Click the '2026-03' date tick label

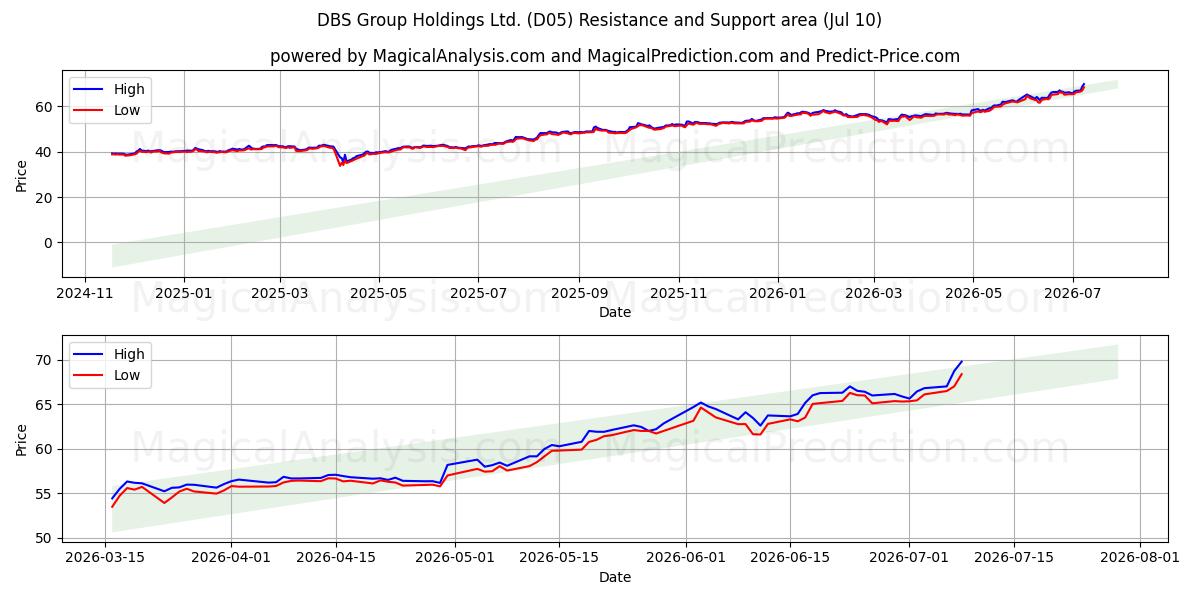pyautogui.click(x=874, y=294)
